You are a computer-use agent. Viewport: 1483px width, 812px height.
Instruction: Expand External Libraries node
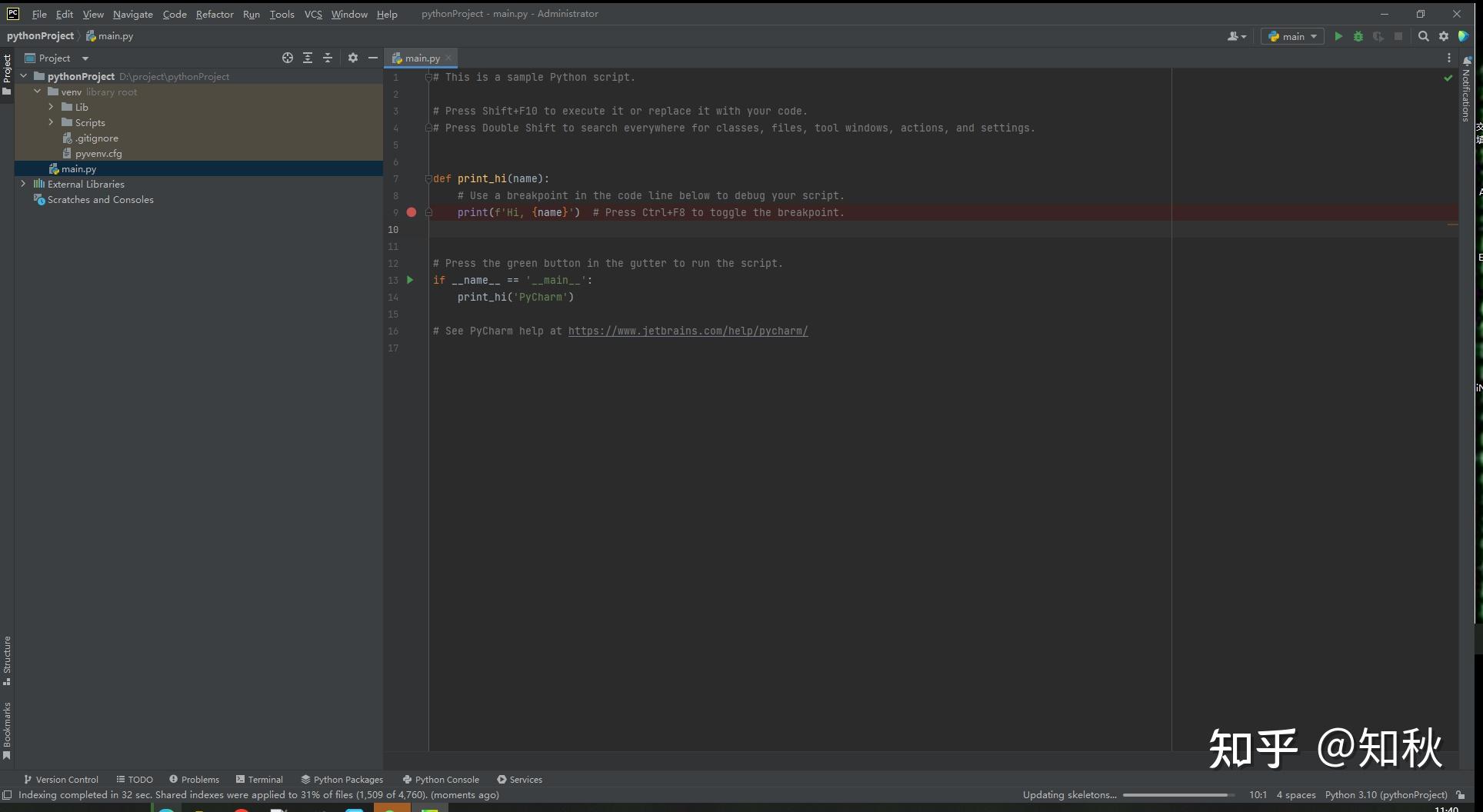(x=23, y=184)
